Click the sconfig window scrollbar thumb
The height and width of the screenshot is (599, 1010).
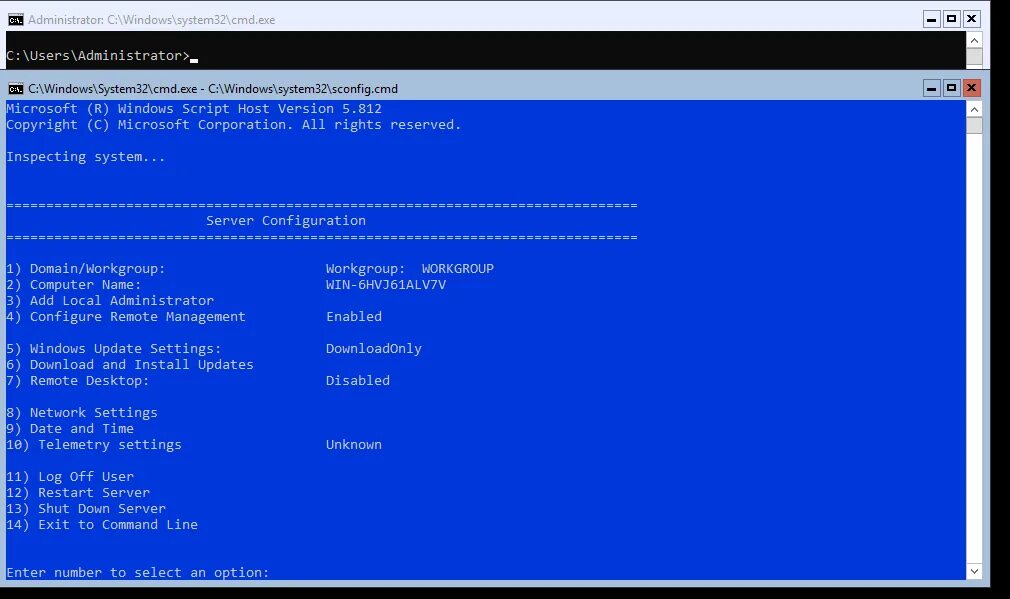(x=974, y=125)
